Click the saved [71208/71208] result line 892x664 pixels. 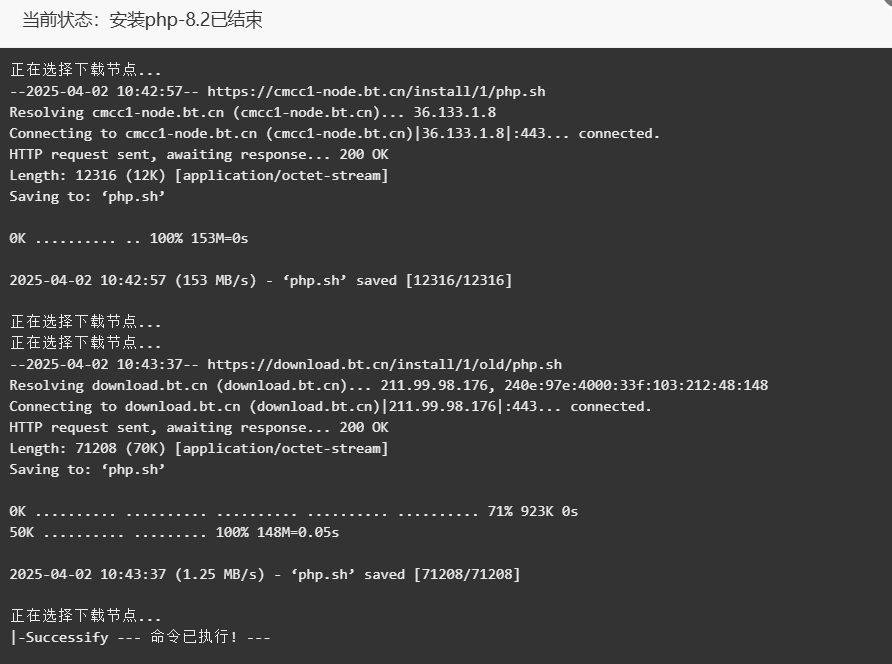(265, 575)
